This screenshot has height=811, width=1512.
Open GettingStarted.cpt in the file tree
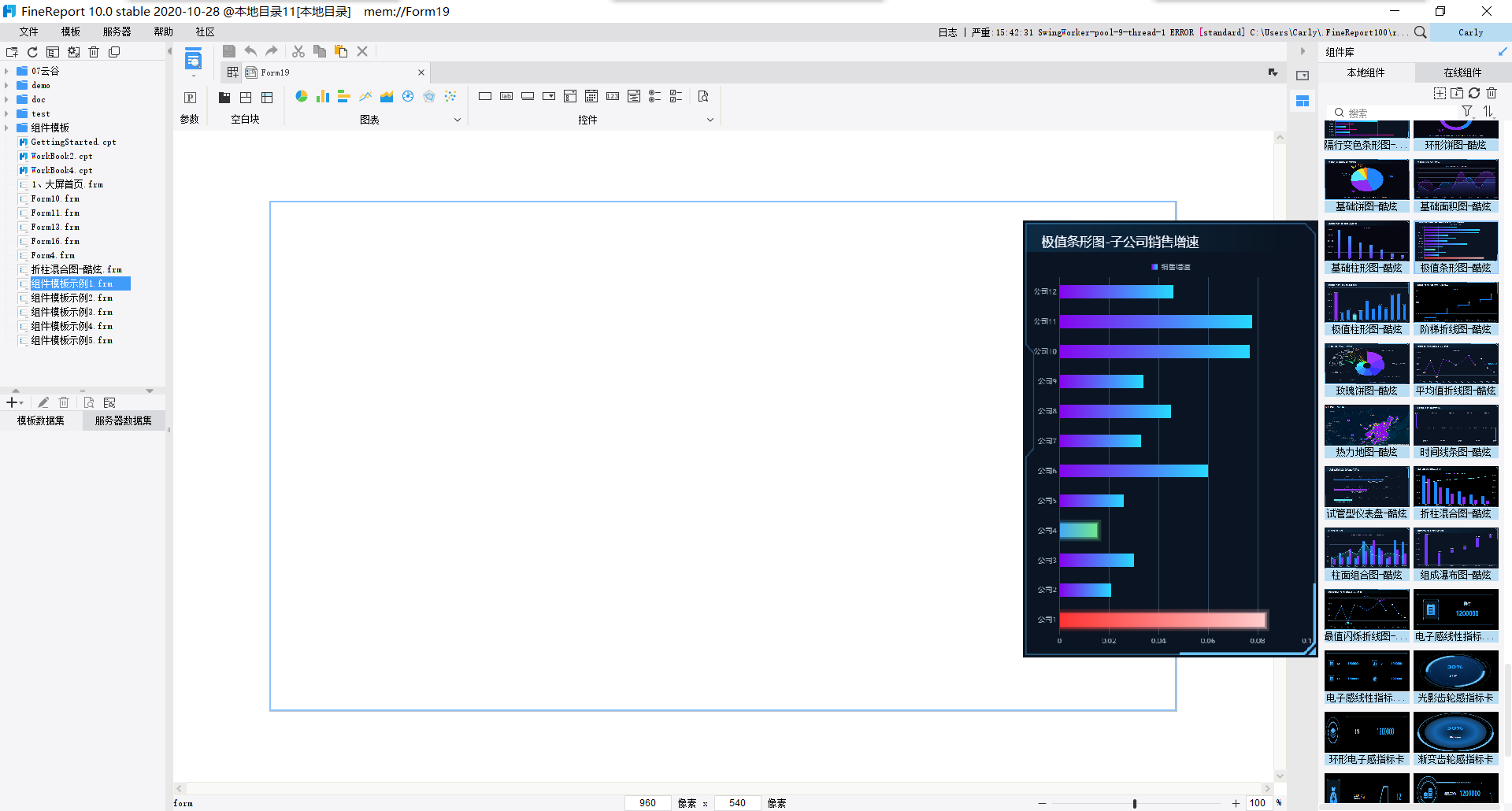(x=73, y=142)
